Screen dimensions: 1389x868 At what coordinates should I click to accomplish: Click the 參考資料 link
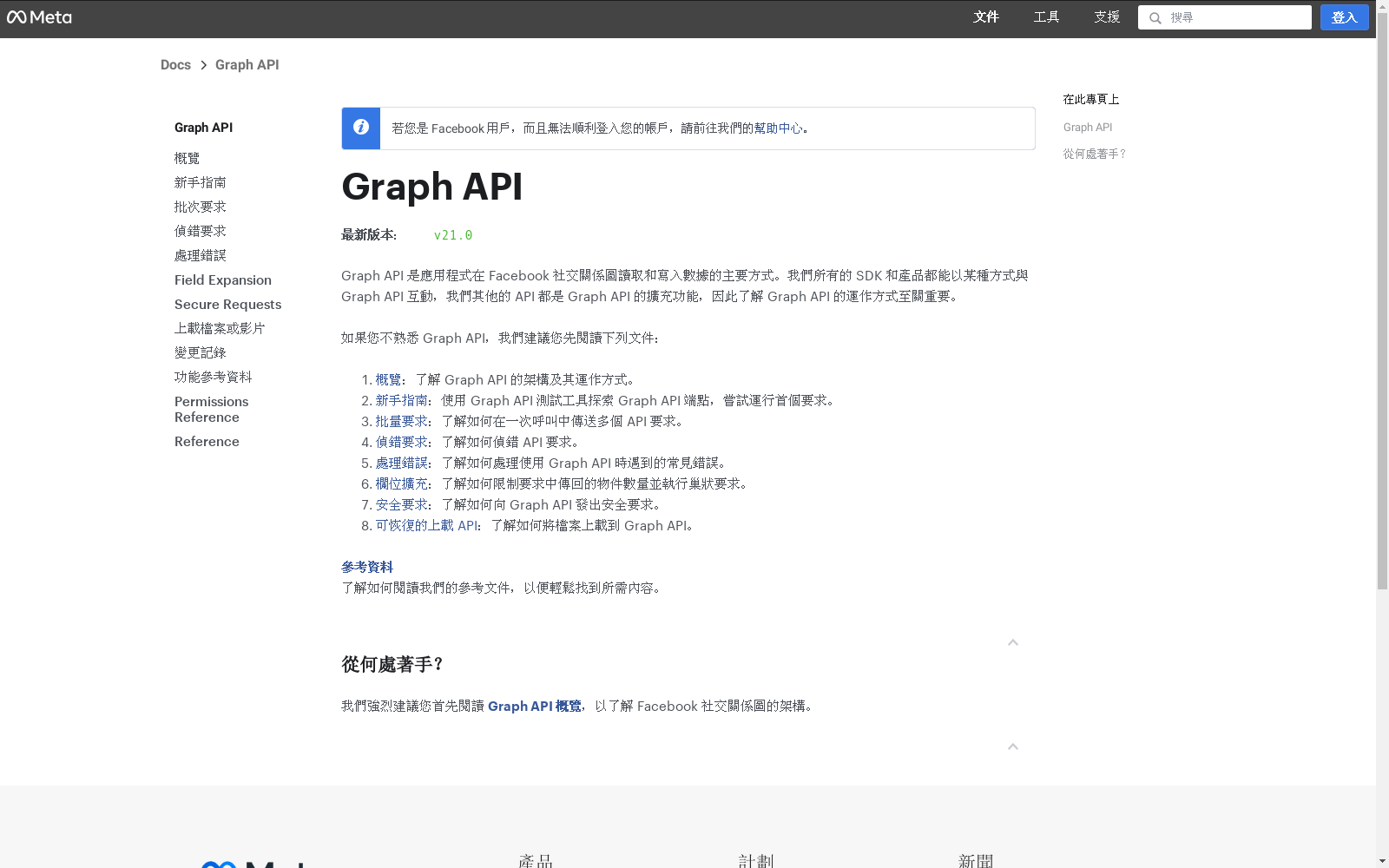coord(367,567)
